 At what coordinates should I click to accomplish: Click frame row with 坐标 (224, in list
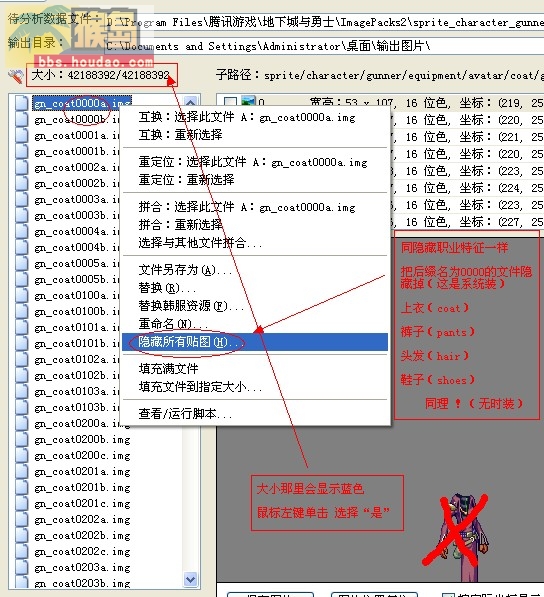point(467,188)
